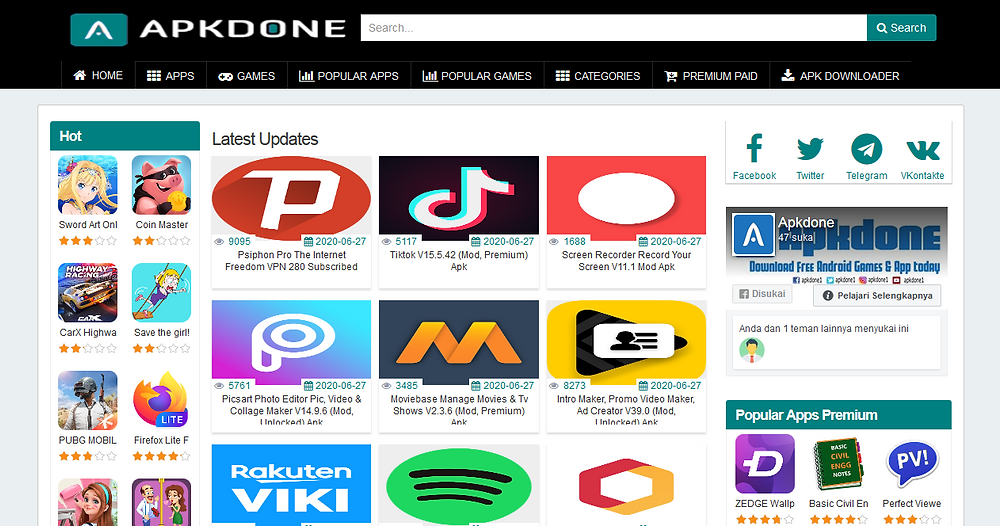This screenshot has width=1000, height=526.
Task: Click the Basic Civil En text label
Action: point(839,504)
